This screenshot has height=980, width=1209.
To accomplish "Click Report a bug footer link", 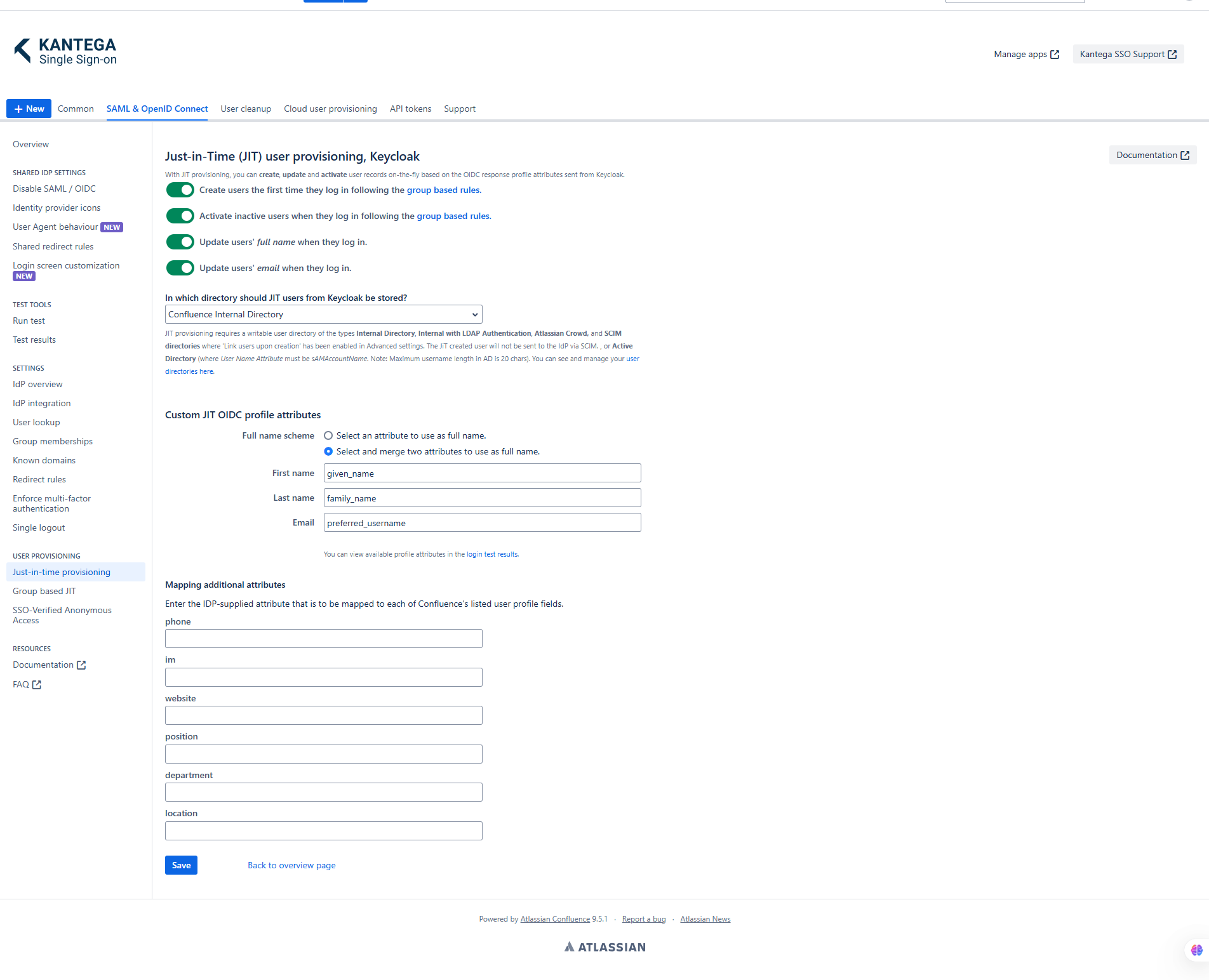I will click(x=644, y=920).
